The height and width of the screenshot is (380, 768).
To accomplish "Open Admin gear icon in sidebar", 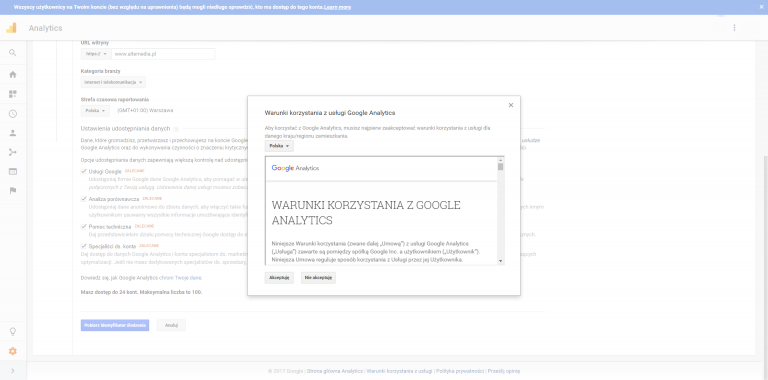I will coord(13,351).
